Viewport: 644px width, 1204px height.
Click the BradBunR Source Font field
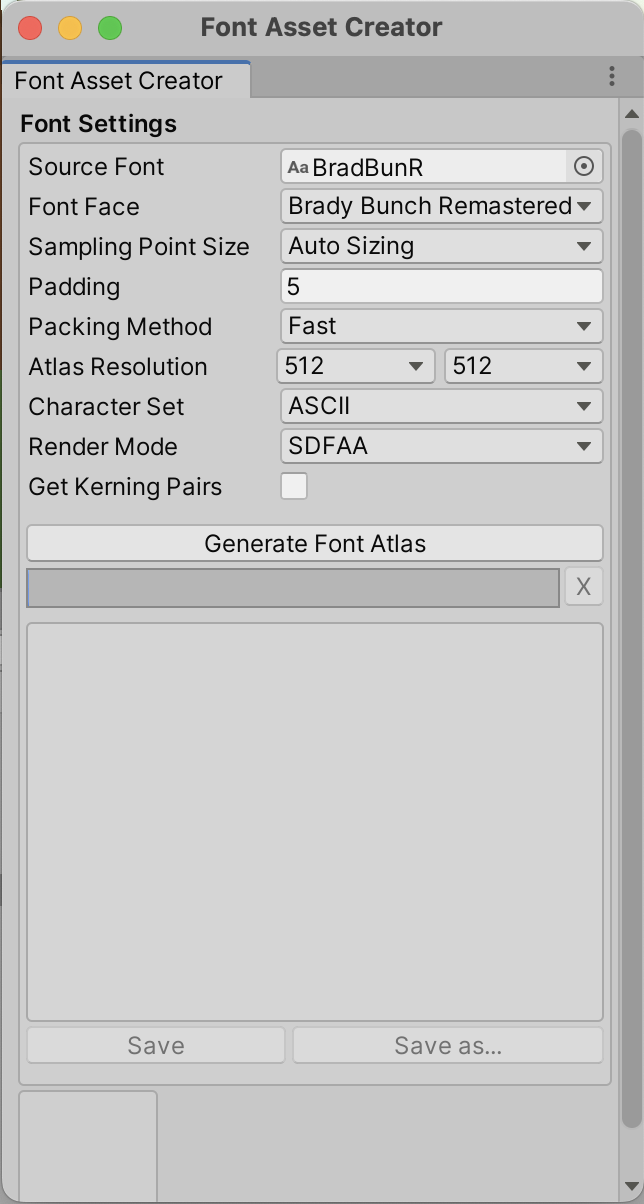pos(425,166)
